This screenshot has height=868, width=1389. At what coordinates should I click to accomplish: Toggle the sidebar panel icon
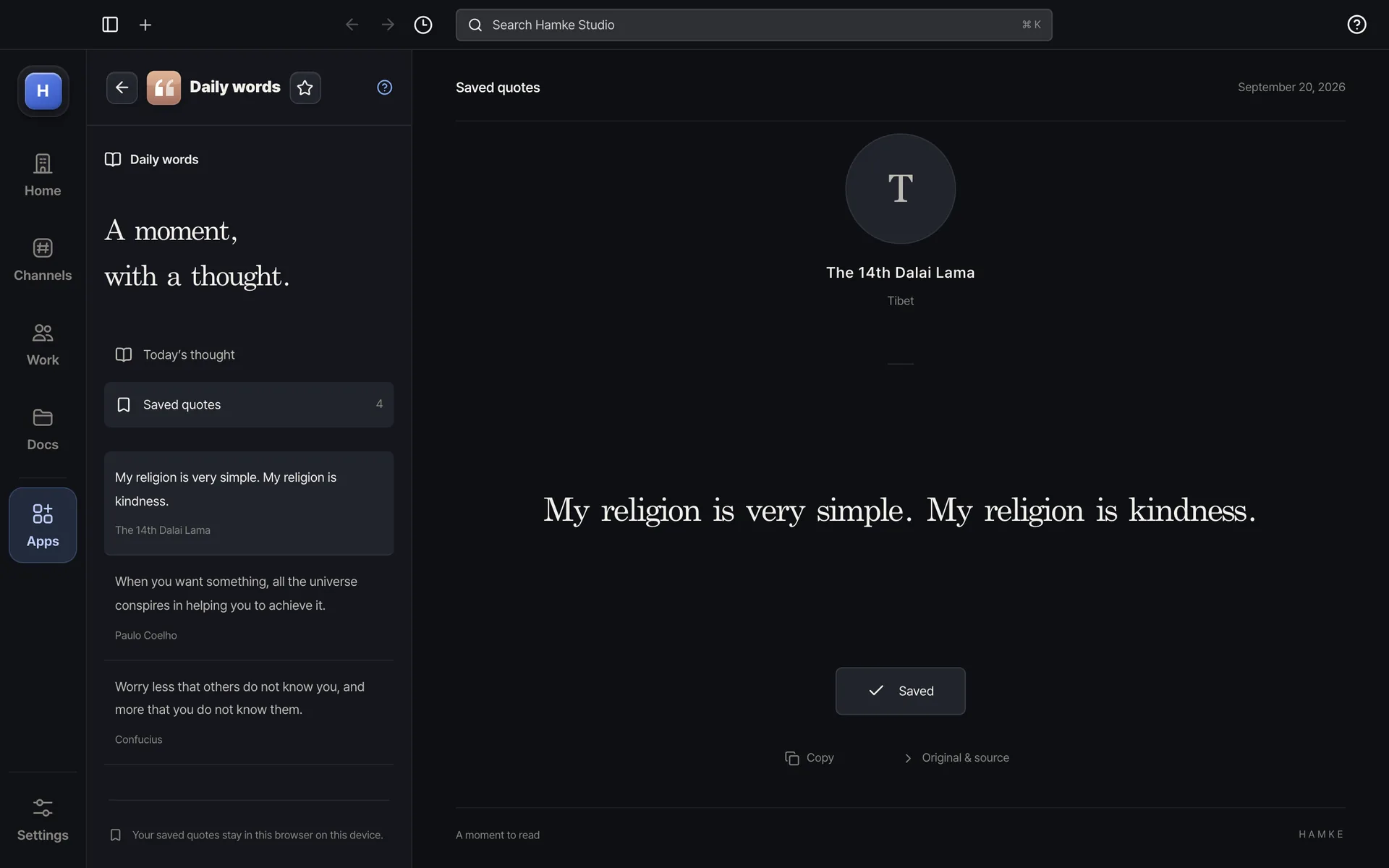coord(110,25)
